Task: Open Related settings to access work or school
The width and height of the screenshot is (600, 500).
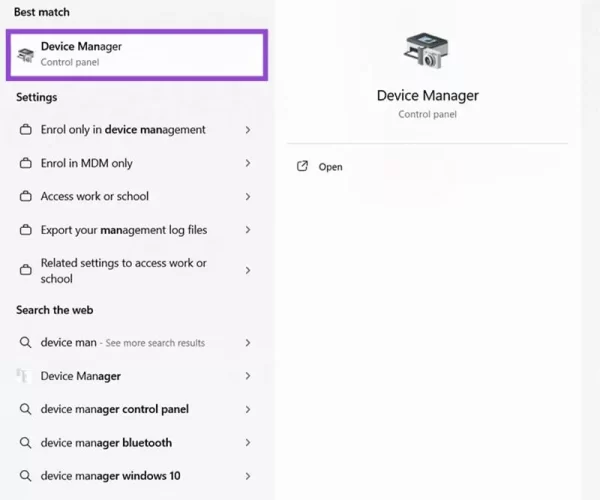Action: (123, 271)
